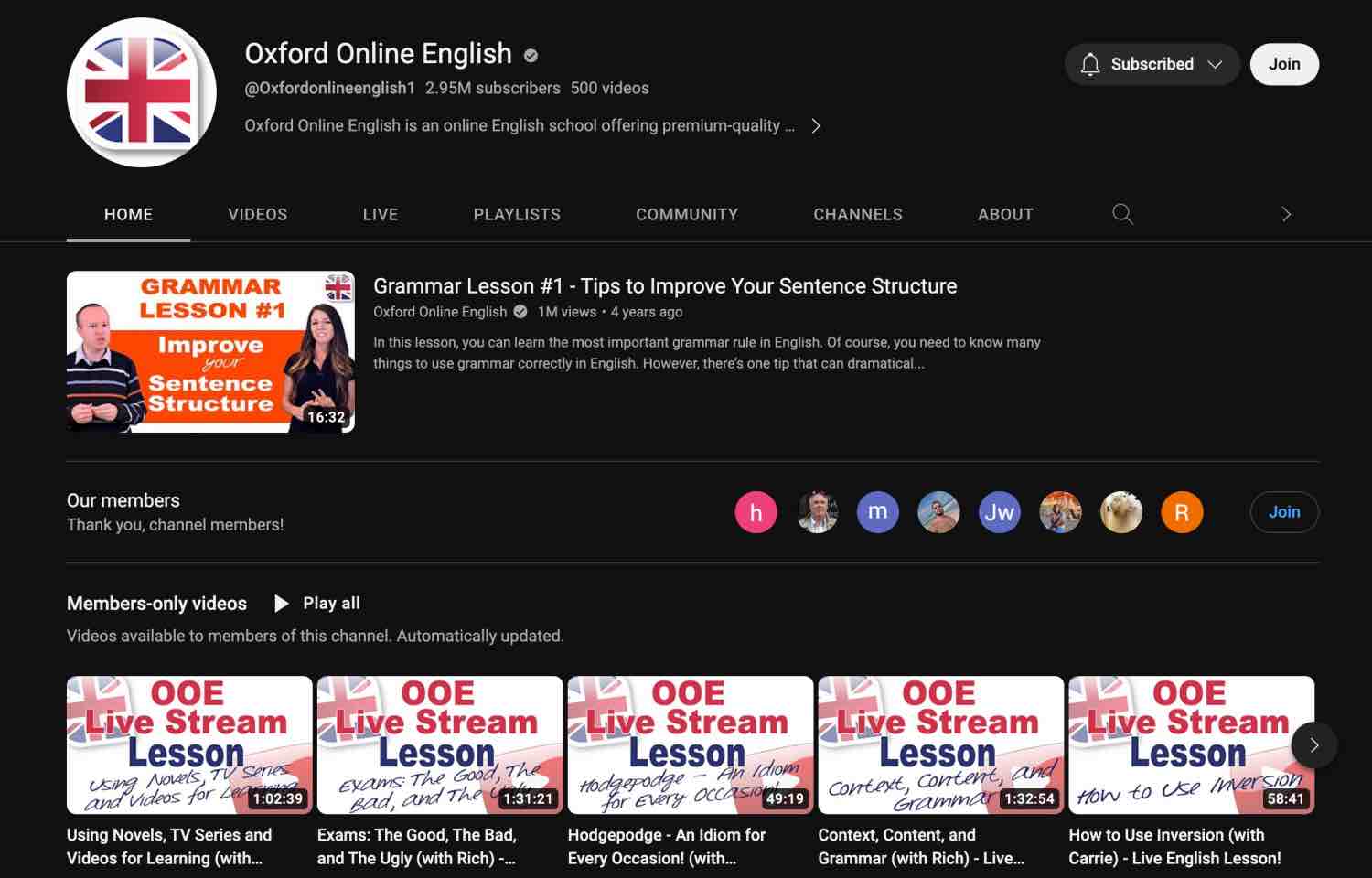Open thumbnail for Using Novels, TV Series video
This screenshot has height=878, width=1372.
click(189, 744)
